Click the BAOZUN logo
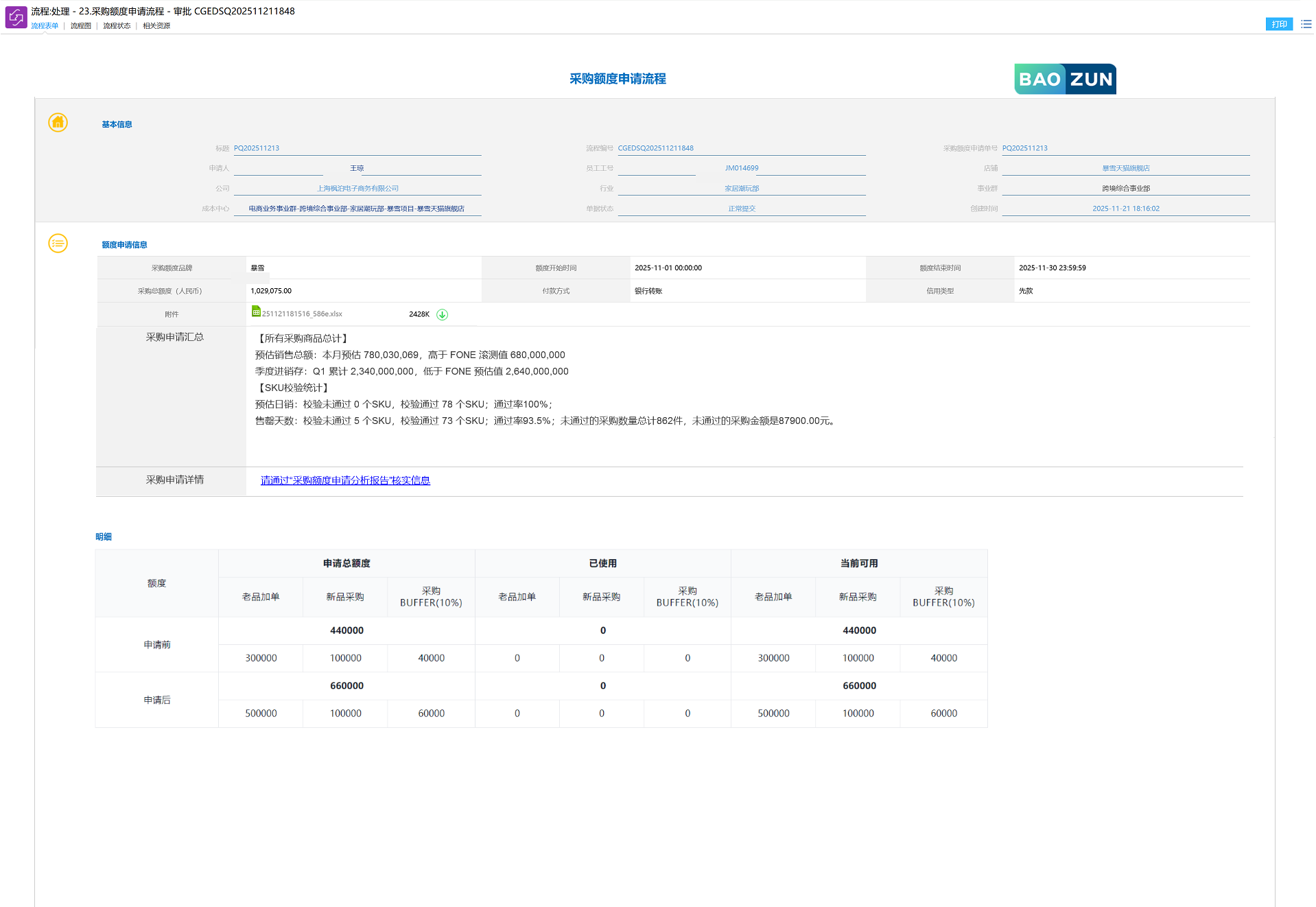Screen dimensions: 1316x907 [1064, 80]
